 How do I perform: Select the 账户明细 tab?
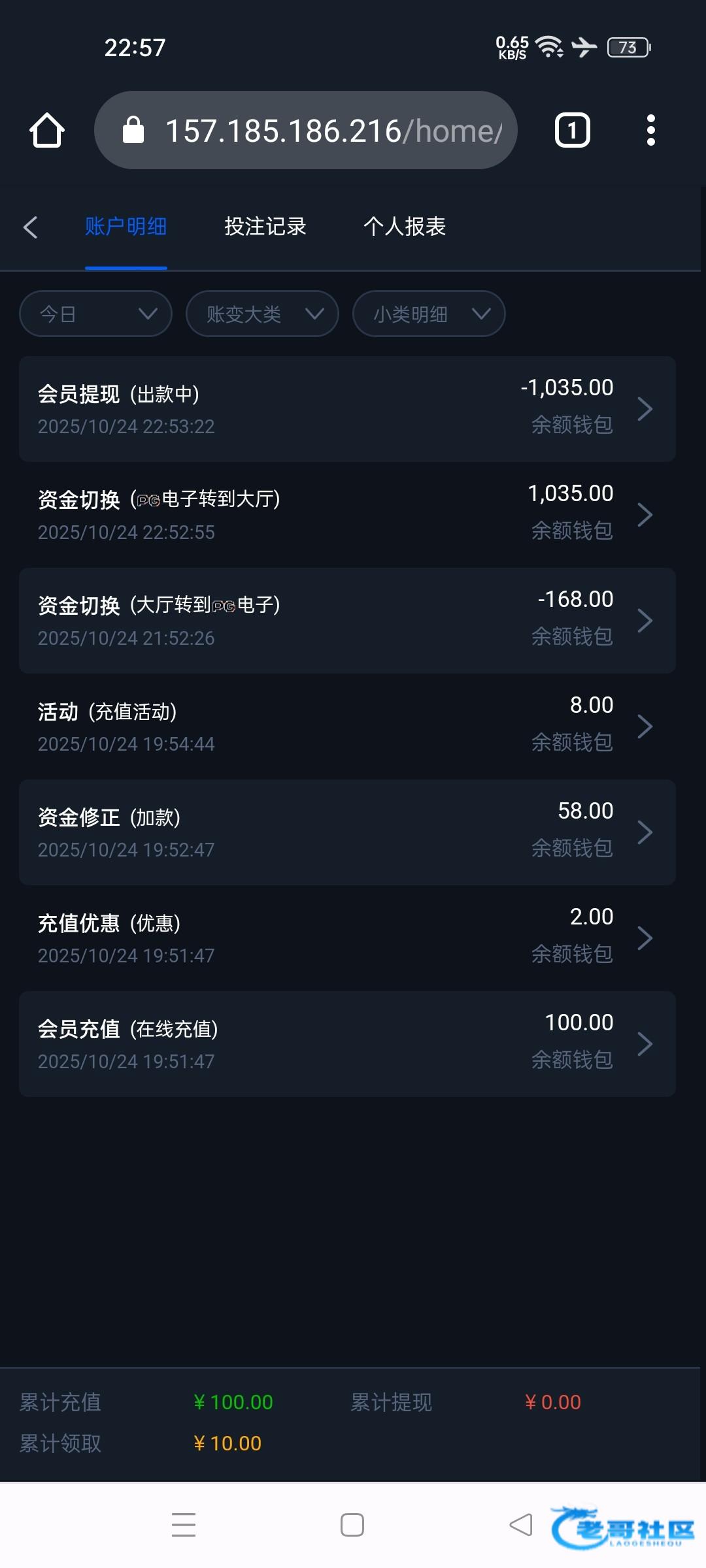(x=126, y=227)
